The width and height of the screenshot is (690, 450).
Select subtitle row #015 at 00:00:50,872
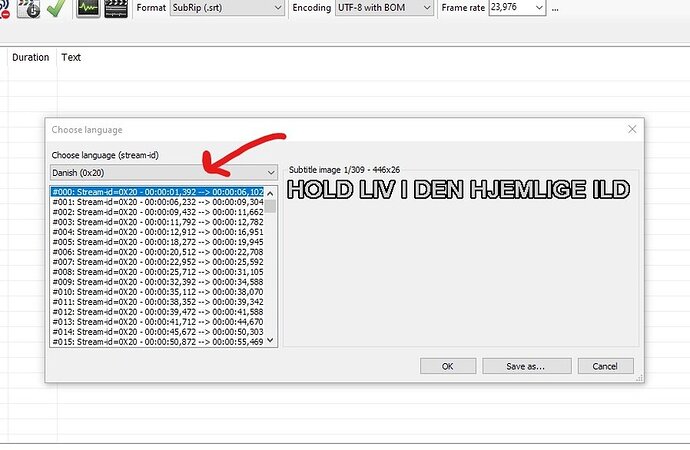(x=158, y=342)
